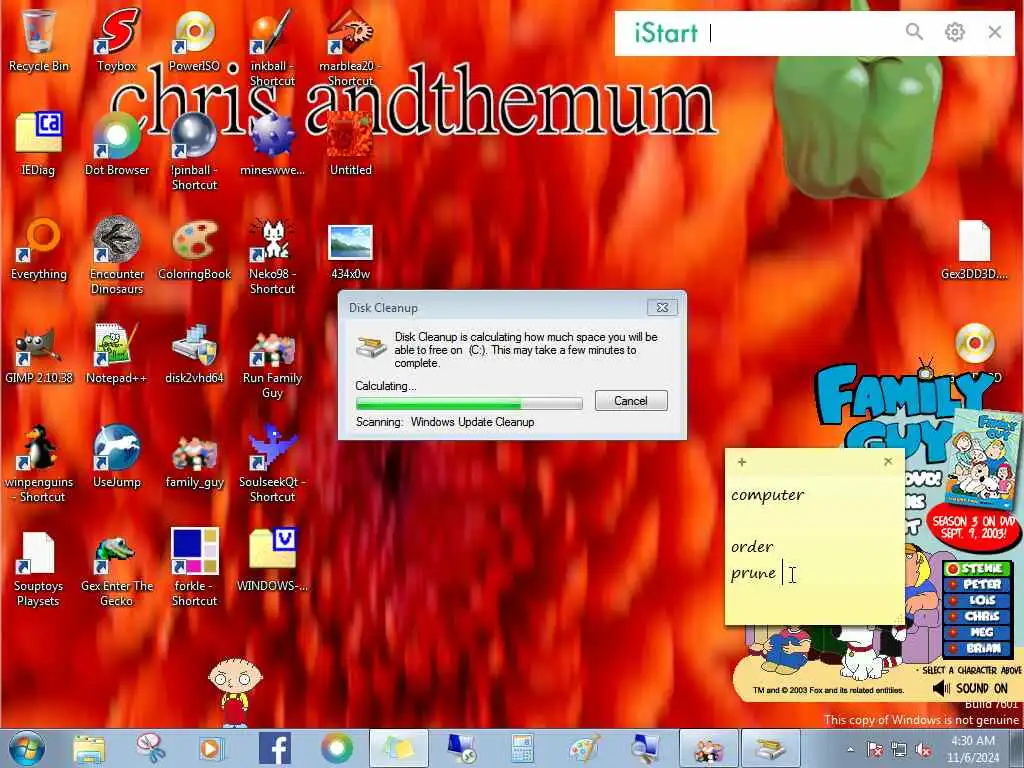
Task: Open the Windows Start menu orb
Action: pos(27,748)
